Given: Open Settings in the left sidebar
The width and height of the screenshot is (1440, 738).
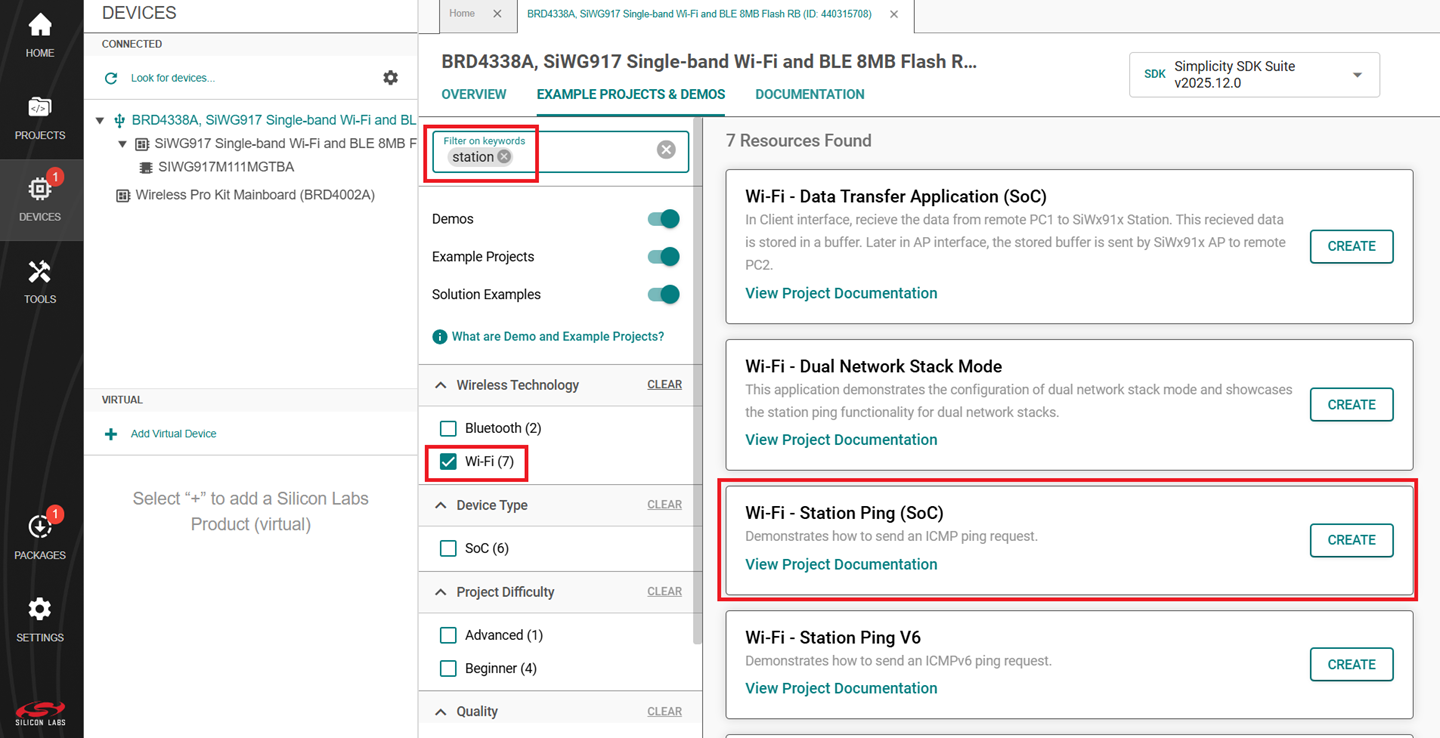Looking at the screenshot, I should coord(40,619).
